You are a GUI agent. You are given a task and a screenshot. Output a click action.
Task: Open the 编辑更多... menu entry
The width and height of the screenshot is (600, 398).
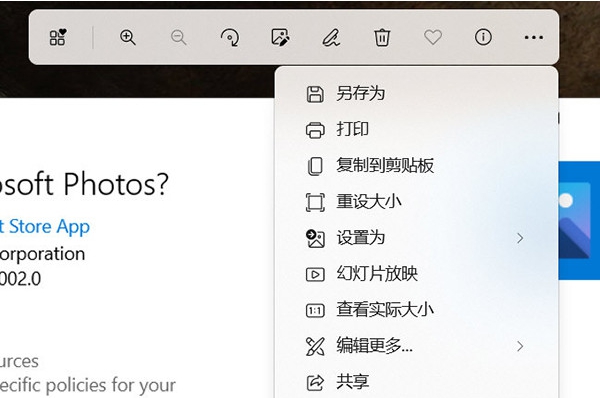pos(416,346)
